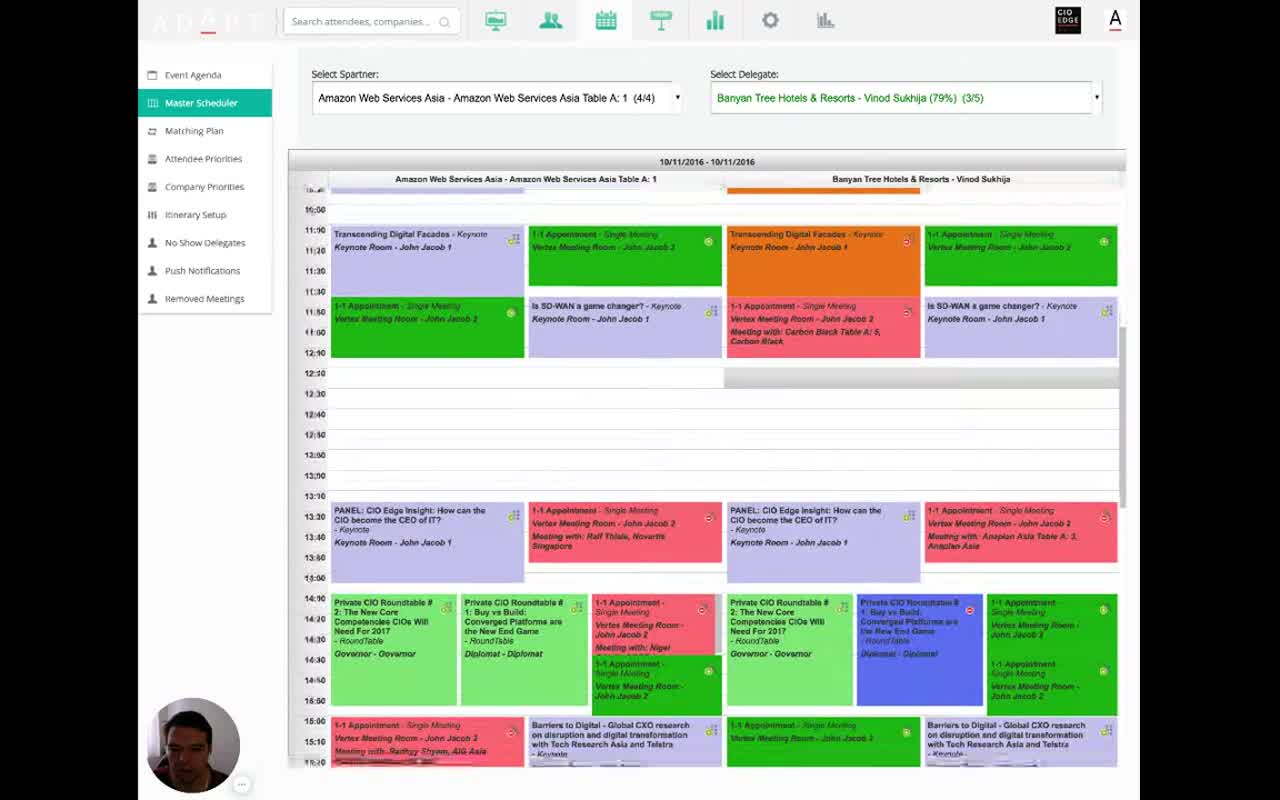Click remove icon on blue Private CIO Roundtable block
Screen dimensions: 1280x800
pyautogui.click(x=969, y=610)
